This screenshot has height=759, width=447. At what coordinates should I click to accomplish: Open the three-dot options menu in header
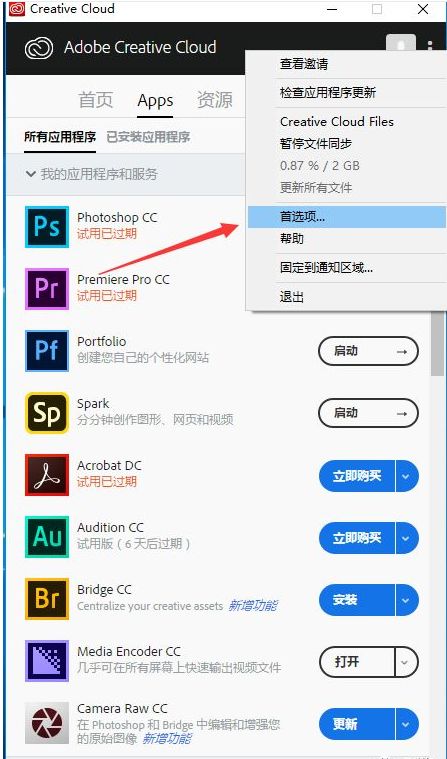click(430, 46)
